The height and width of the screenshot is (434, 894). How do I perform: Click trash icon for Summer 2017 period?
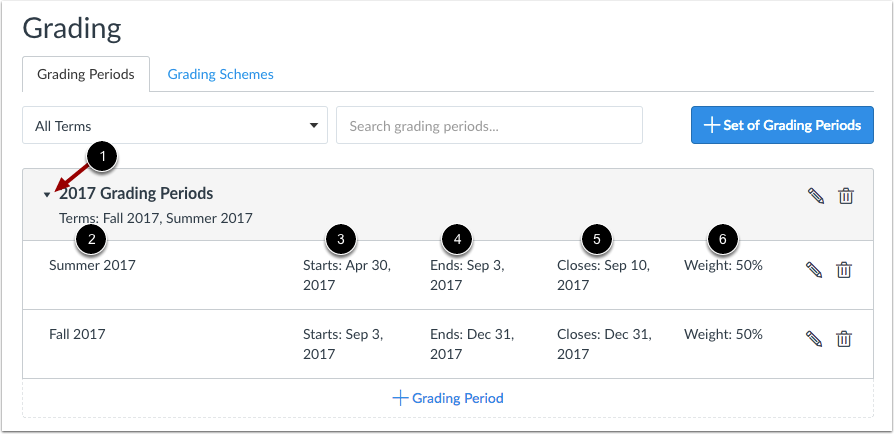tap(843, 270)
